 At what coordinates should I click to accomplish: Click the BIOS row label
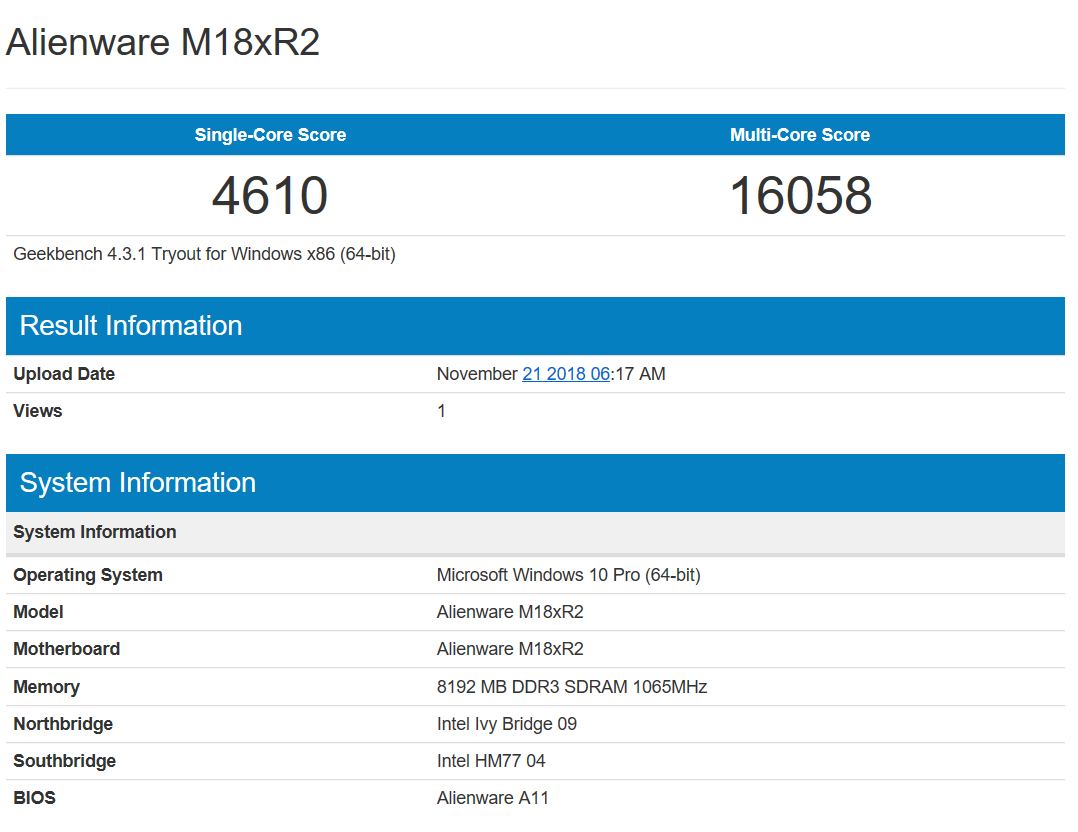34,798
